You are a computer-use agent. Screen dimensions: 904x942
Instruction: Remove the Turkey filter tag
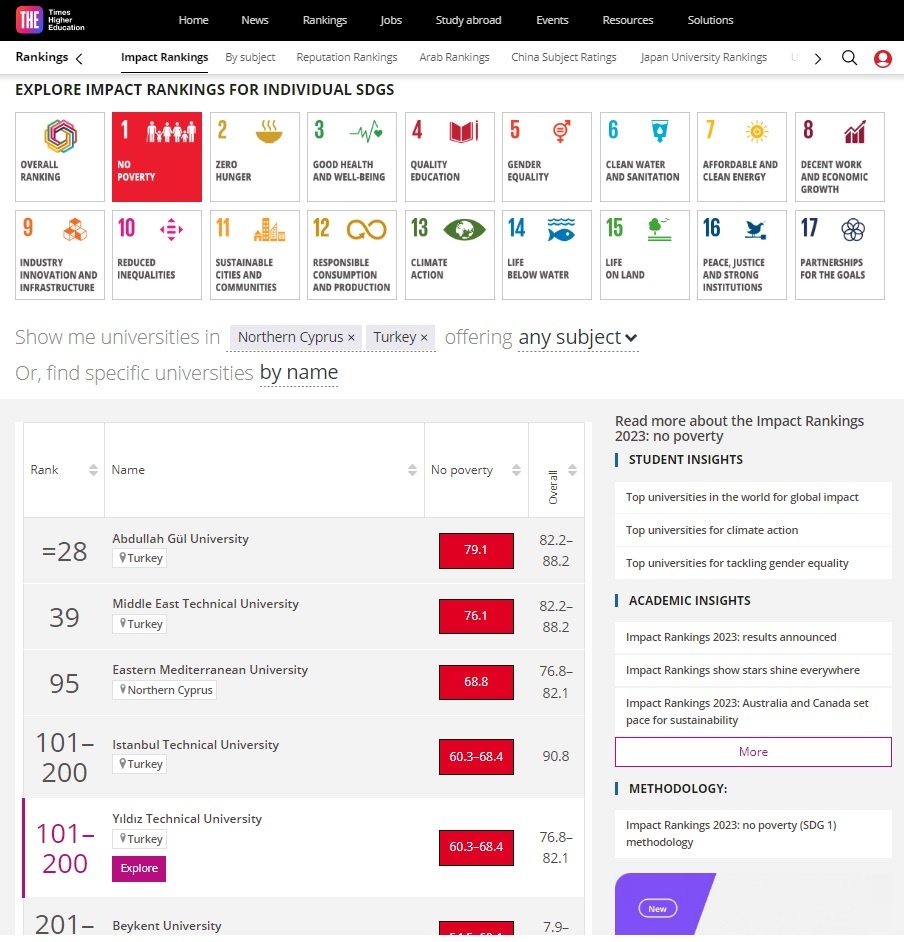424,338
